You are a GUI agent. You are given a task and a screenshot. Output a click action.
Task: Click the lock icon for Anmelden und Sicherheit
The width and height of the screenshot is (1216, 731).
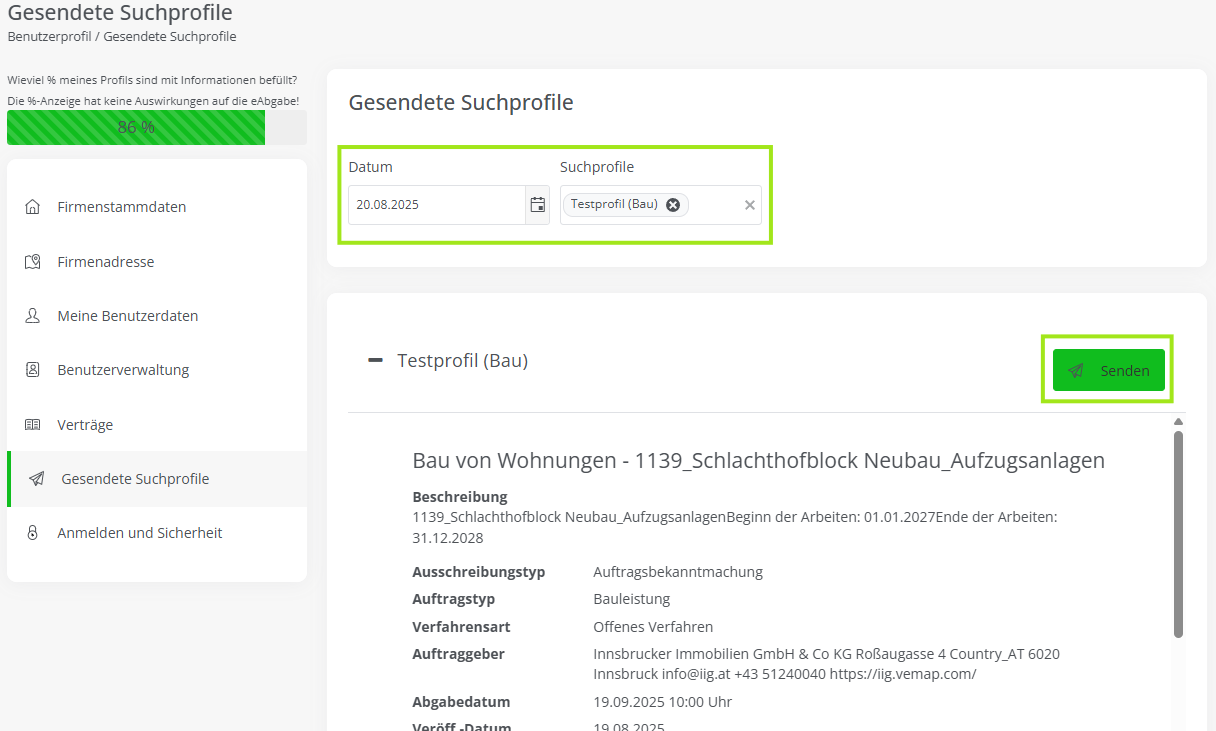click(33, 533)
